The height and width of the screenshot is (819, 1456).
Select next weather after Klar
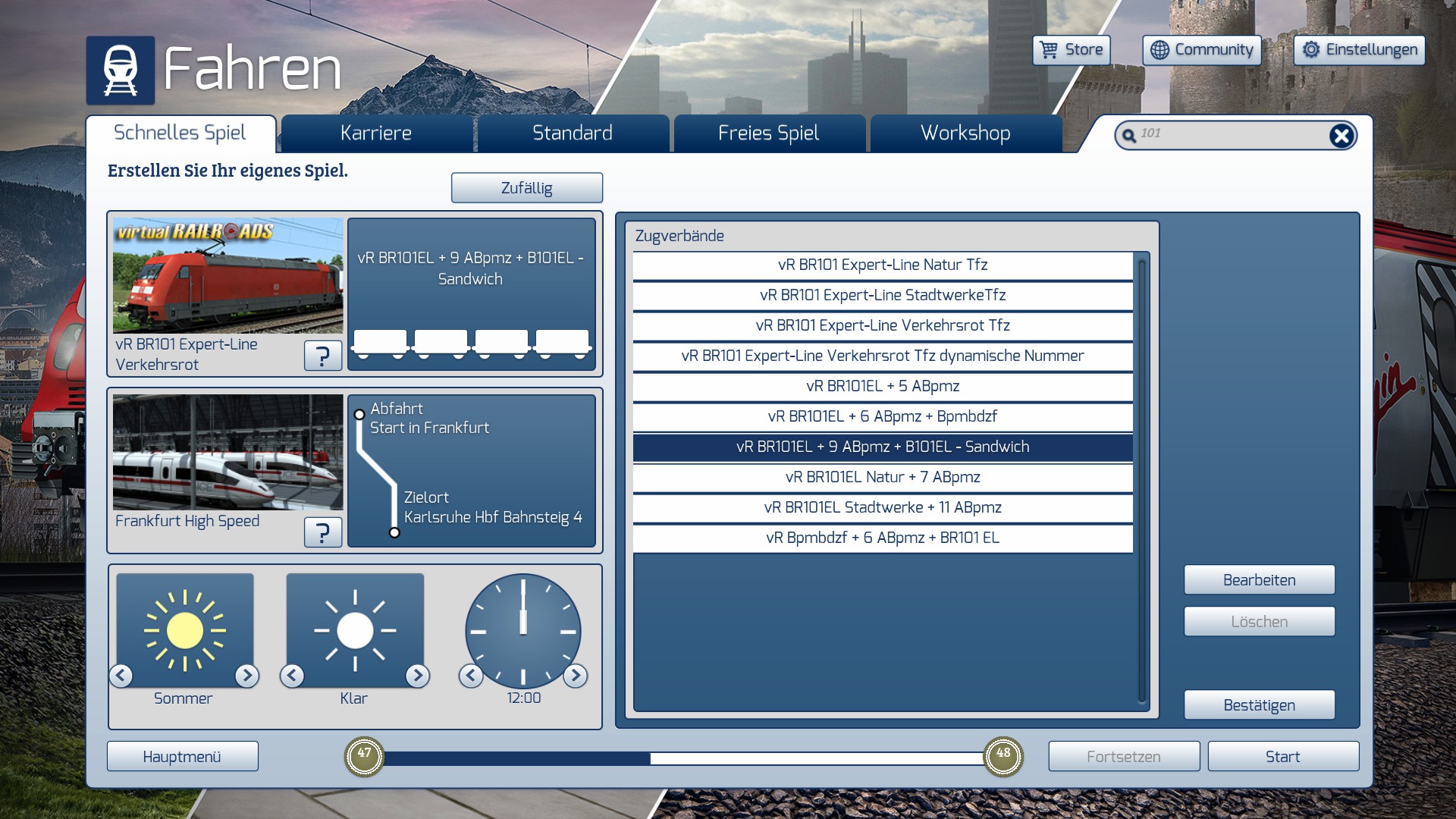pyautogui.click(x=417, y=675)
